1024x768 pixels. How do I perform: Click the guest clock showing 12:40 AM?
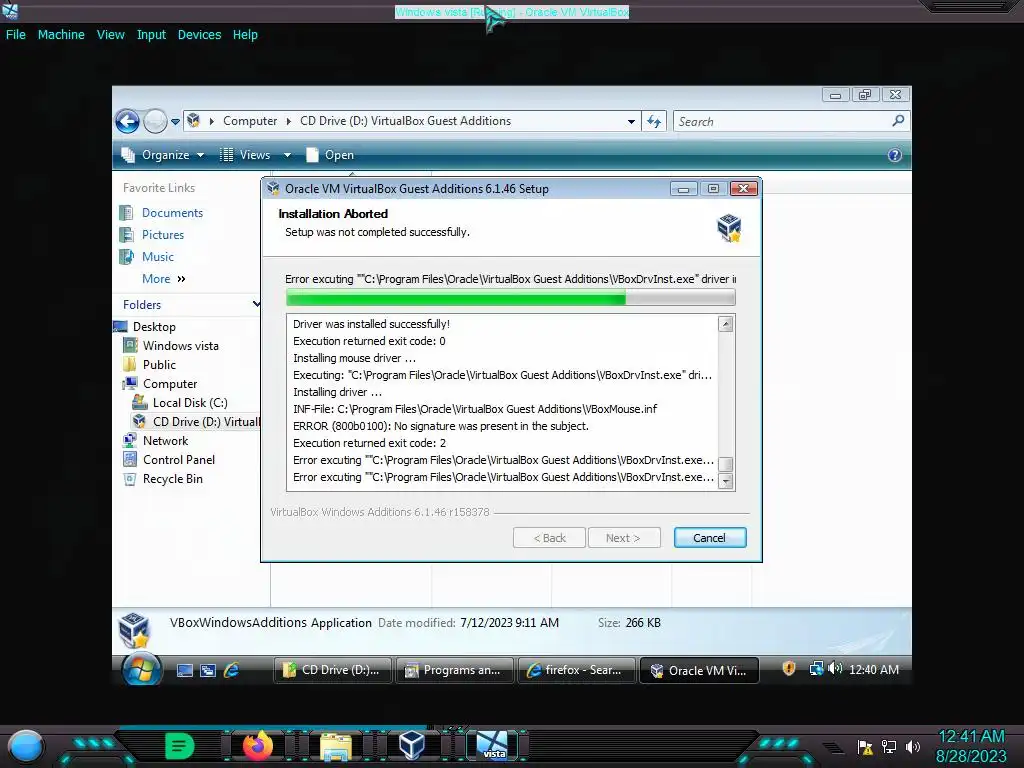point(874,670)
